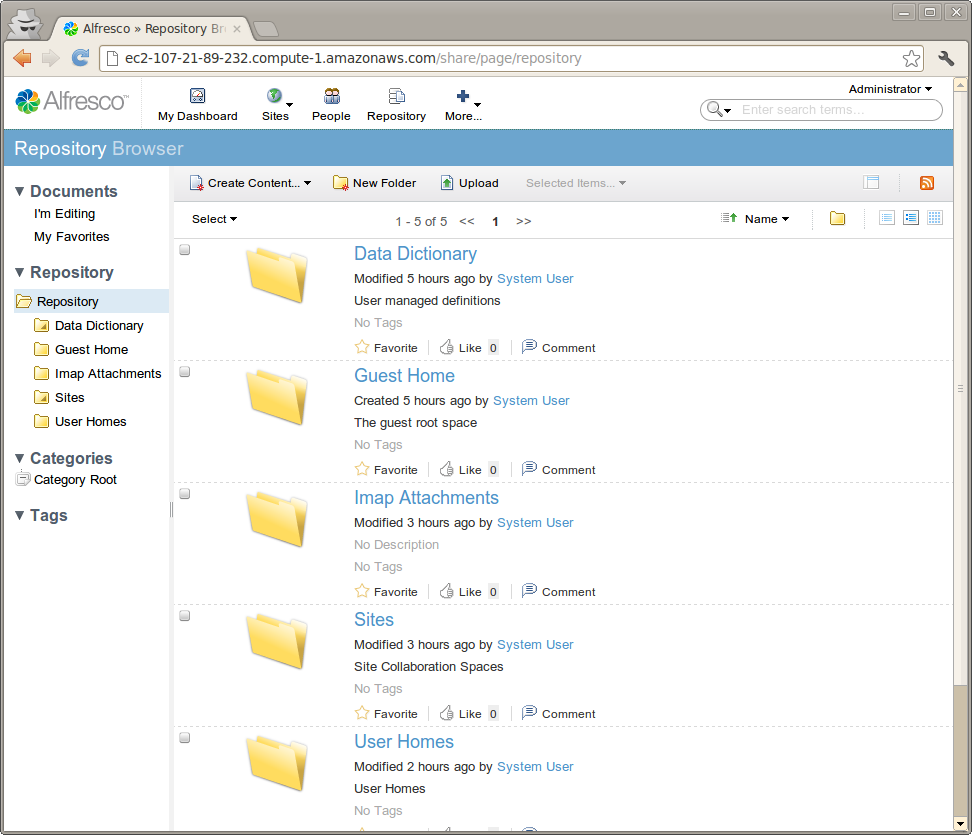Favorite the Guest Home folder

(386, 469)
